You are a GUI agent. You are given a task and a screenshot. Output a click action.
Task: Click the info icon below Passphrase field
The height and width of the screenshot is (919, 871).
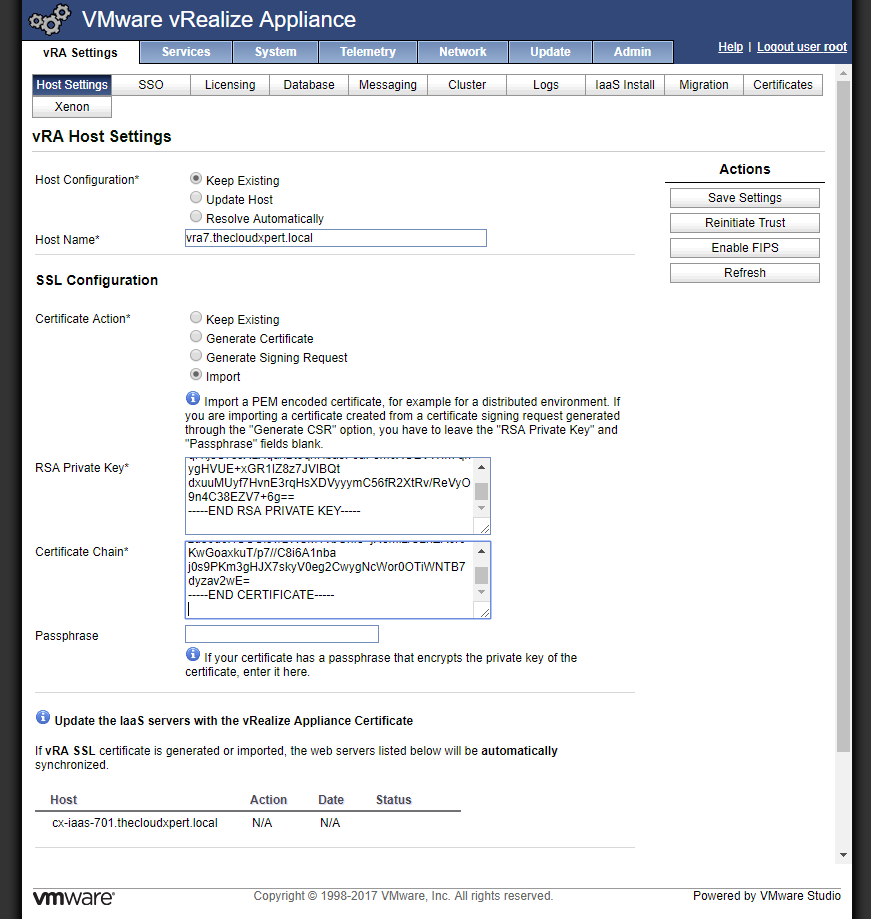(x=193, y=655)
